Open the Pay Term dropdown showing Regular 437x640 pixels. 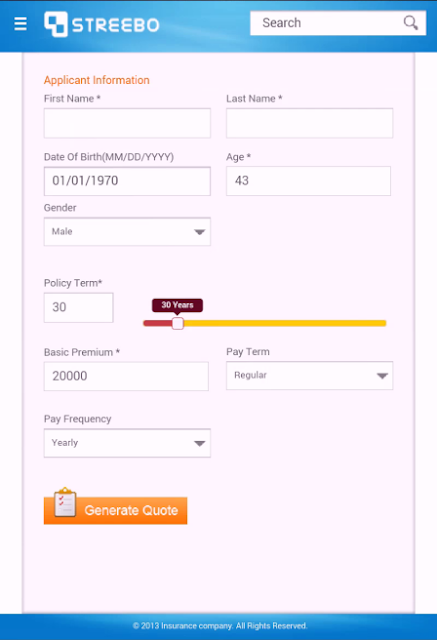pyautogui.click(x=310, y=375)
